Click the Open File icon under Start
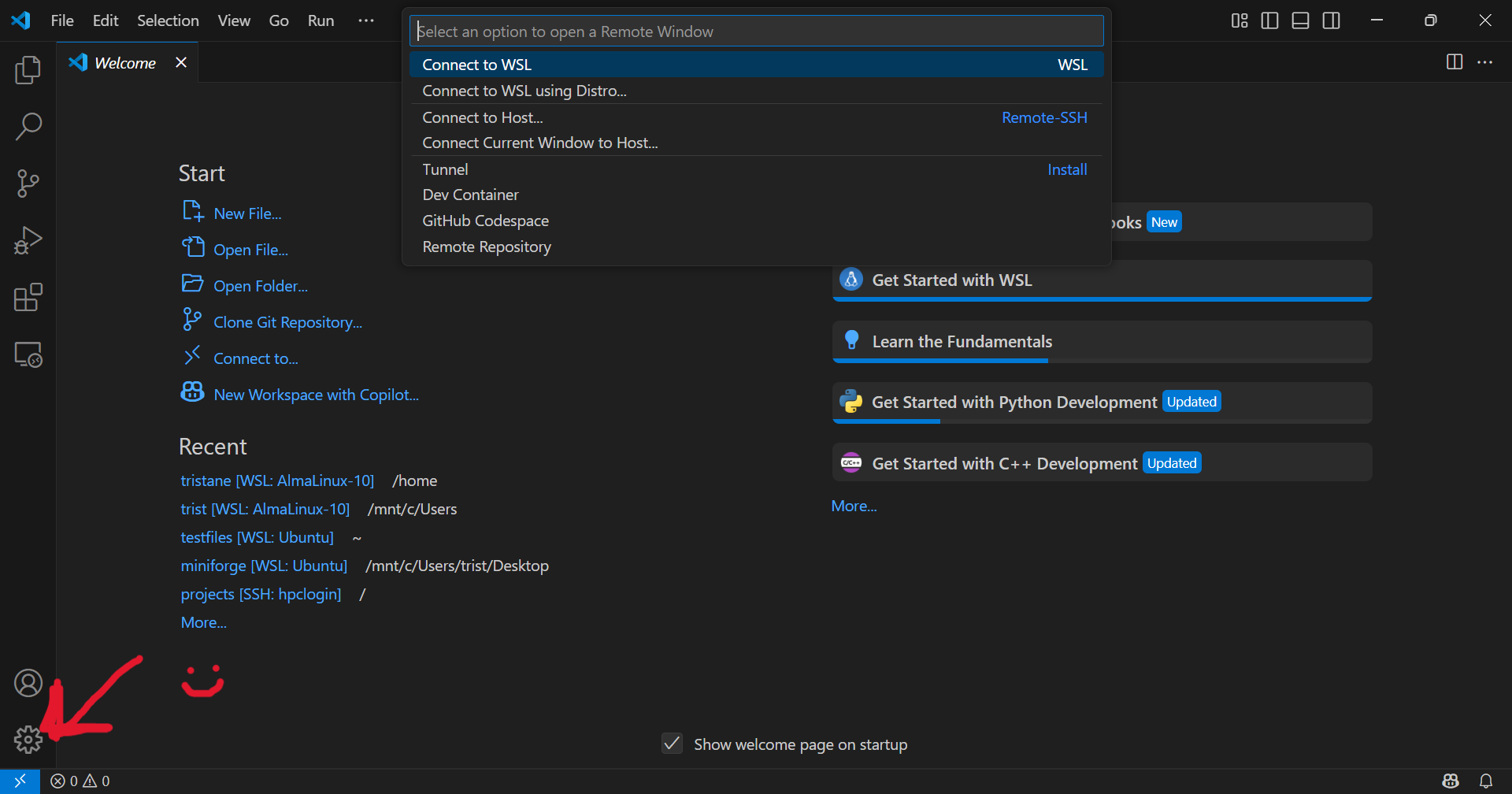This screenshot has width=1512, height=794. tap(193, 247)
